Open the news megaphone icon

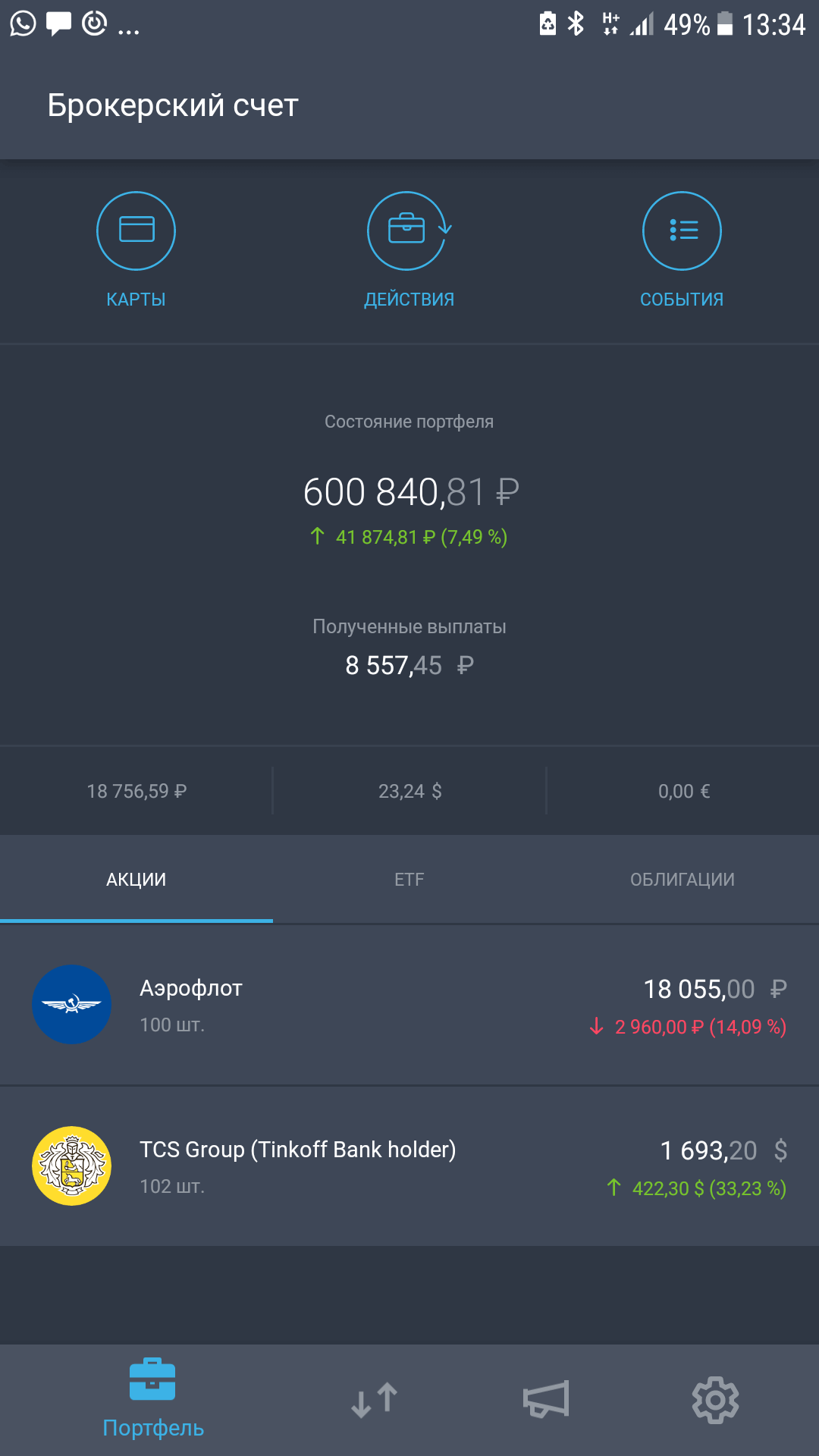(x=546, y=1400)
